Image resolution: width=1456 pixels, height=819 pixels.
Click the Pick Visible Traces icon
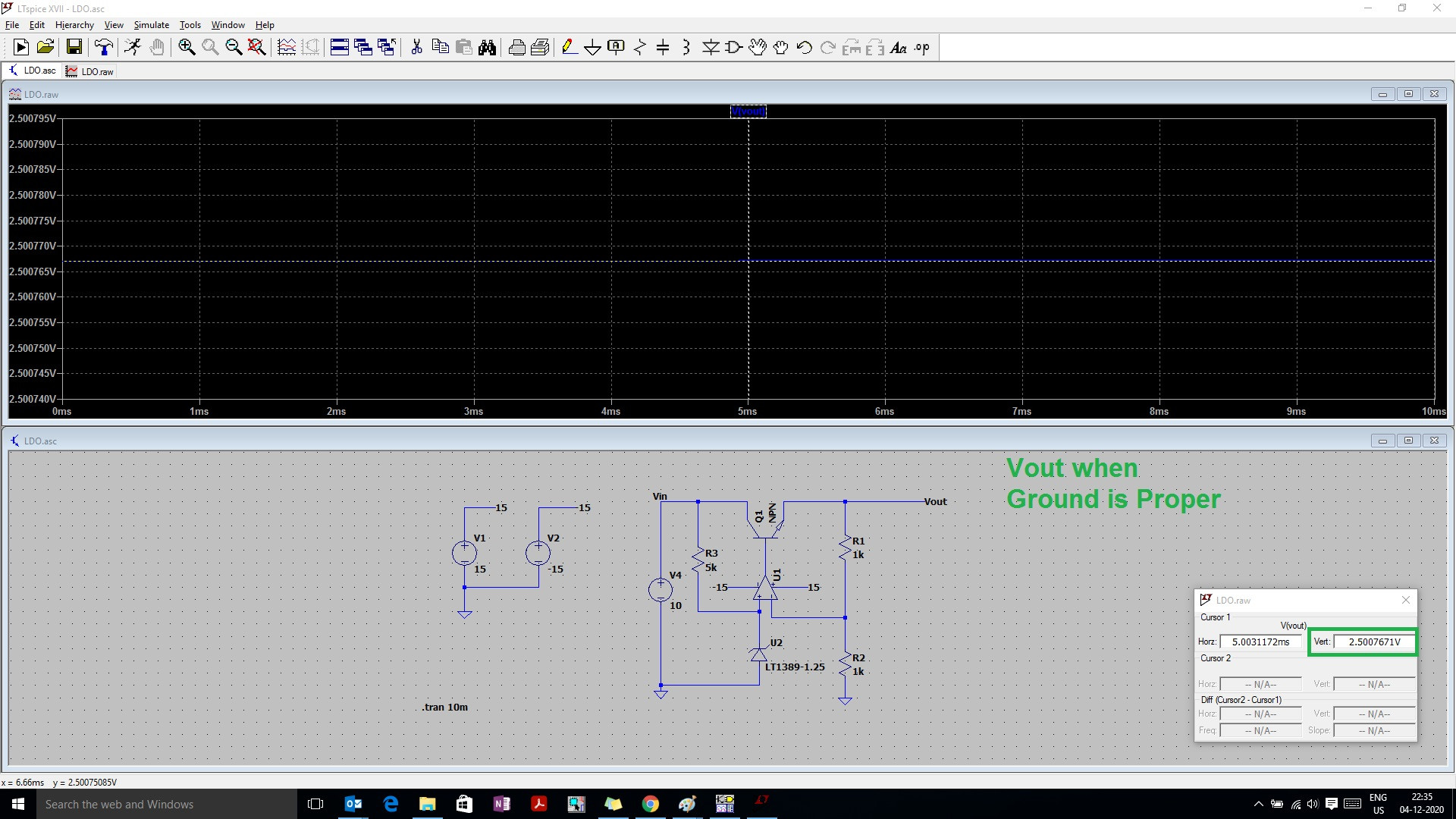[287, 48]
